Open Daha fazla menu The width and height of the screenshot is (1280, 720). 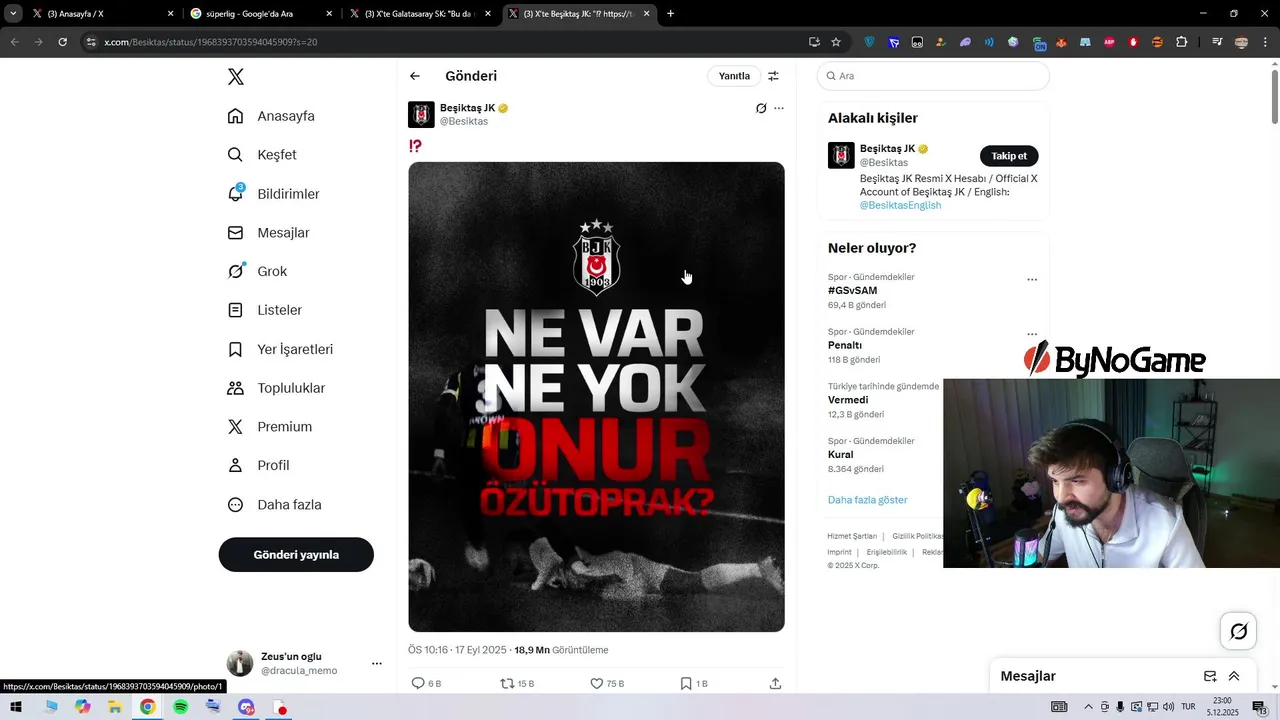274,505
